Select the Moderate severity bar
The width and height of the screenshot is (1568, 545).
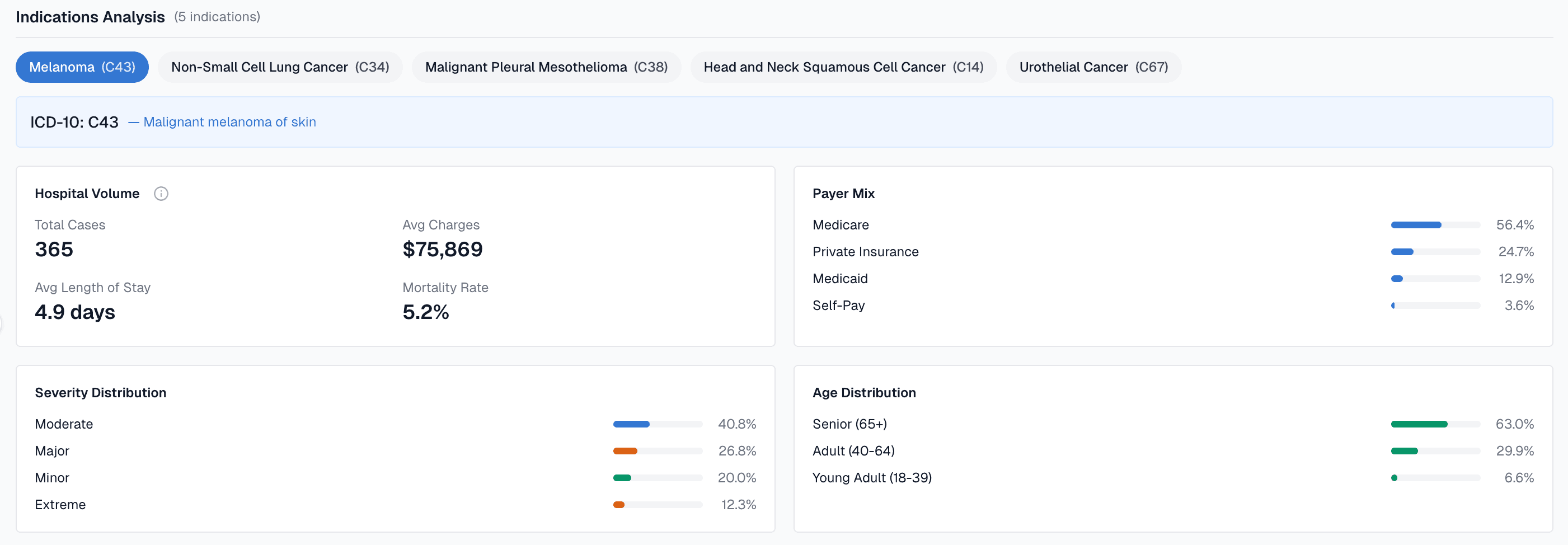[x=657, y=424]
